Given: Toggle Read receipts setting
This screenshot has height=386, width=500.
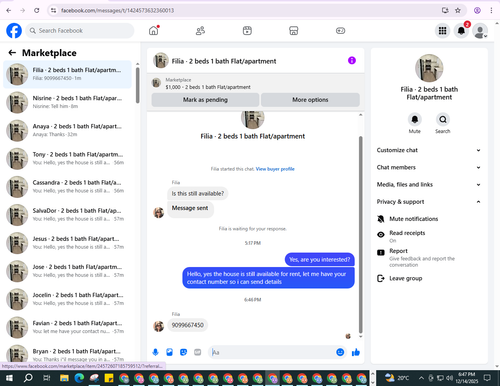Looking at the screenshot, I should (429, 236).
